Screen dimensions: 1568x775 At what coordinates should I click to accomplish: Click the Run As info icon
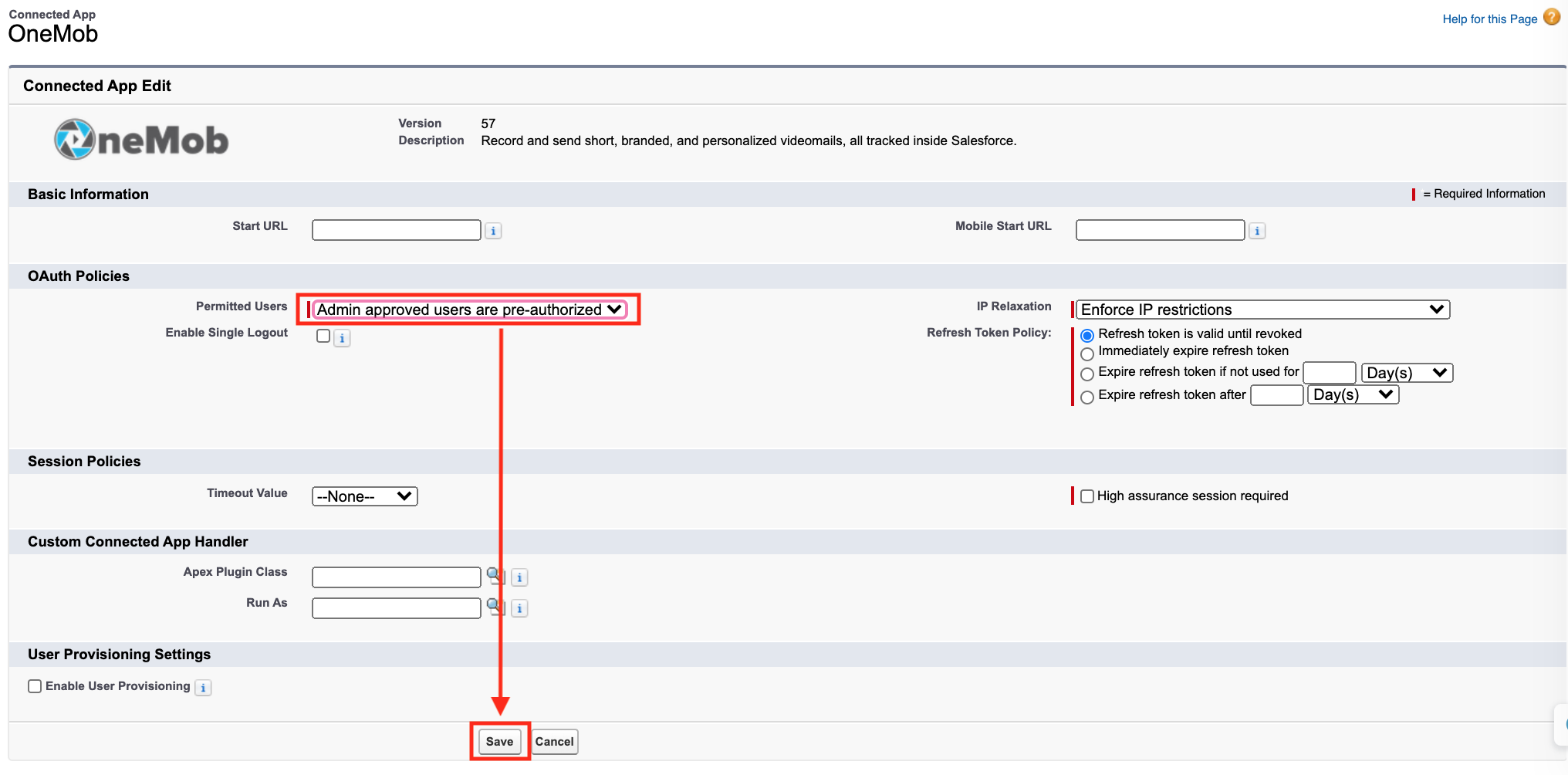click(519, 608)
